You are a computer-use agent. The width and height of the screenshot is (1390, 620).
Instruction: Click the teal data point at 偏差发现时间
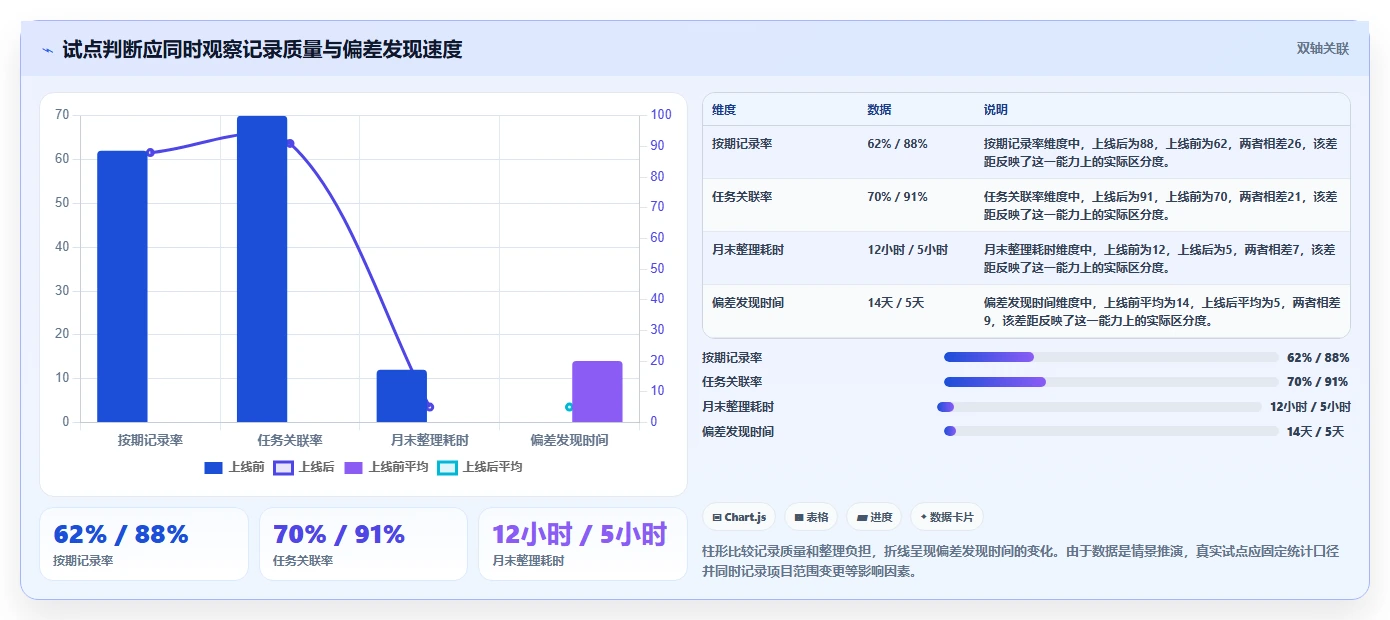pyautogui.click(x=569, y=407)
